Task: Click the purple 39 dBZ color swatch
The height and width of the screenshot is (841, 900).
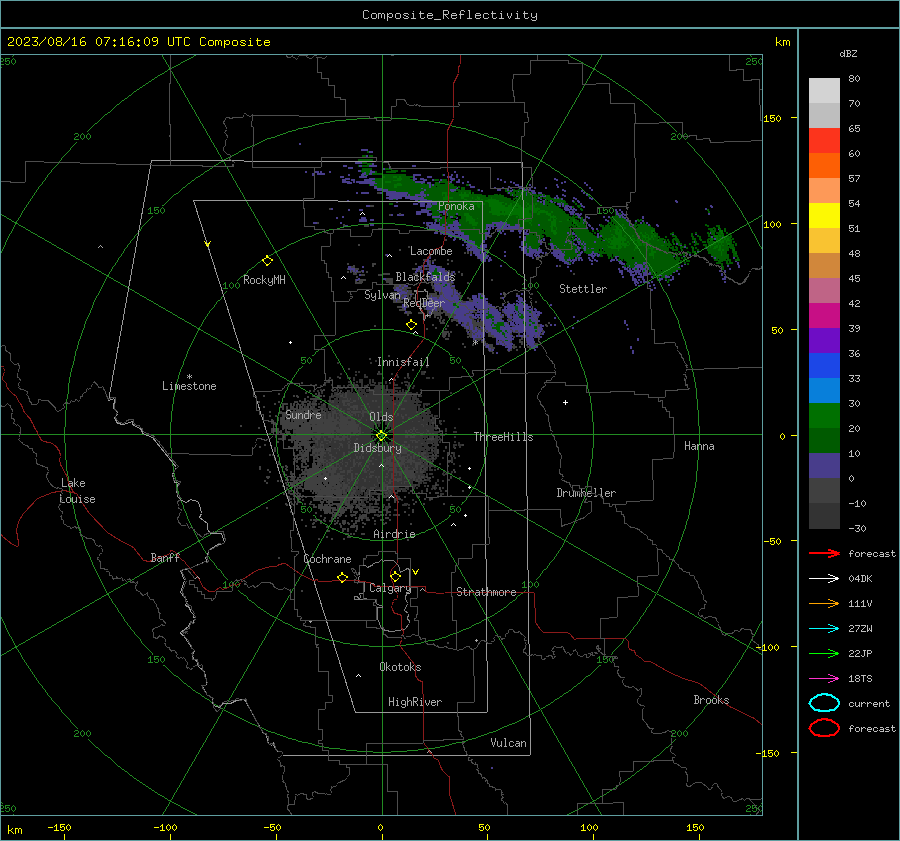Action: coord(824,340)
